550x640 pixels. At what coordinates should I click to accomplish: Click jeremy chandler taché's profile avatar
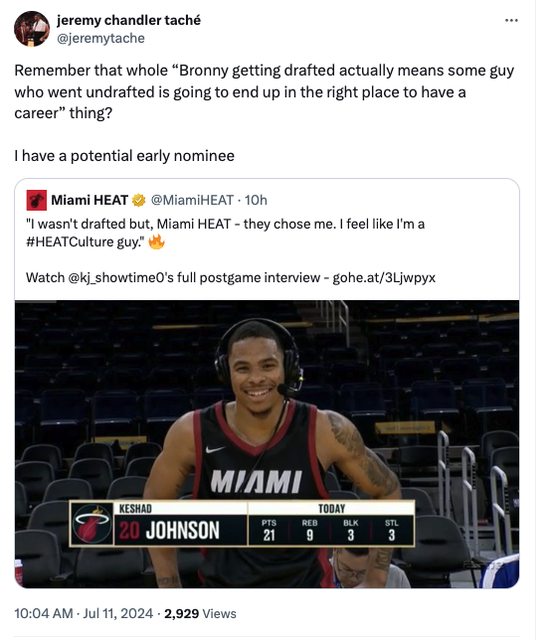pyautogui.click(x=32, y=29)
